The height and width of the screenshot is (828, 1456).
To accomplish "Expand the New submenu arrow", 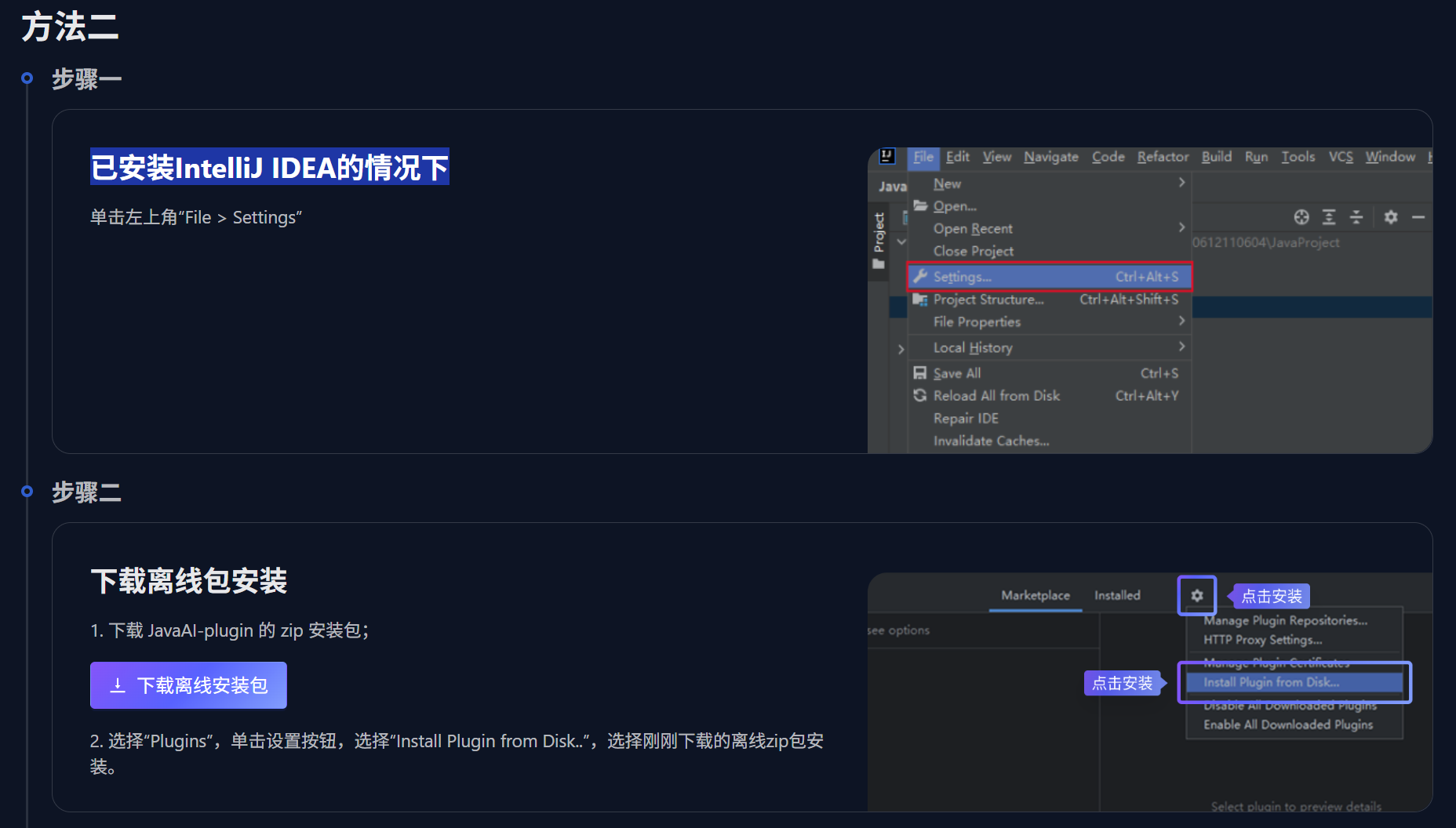I will click(x=1181, y=183).
